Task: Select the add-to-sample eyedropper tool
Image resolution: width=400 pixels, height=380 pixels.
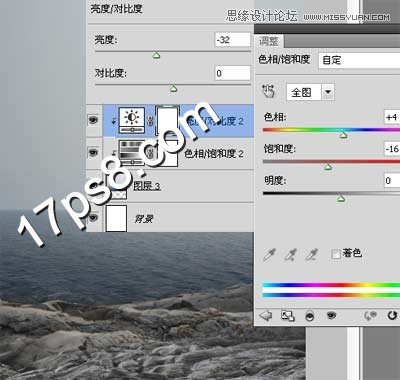Action: click(x=290, y=255)
